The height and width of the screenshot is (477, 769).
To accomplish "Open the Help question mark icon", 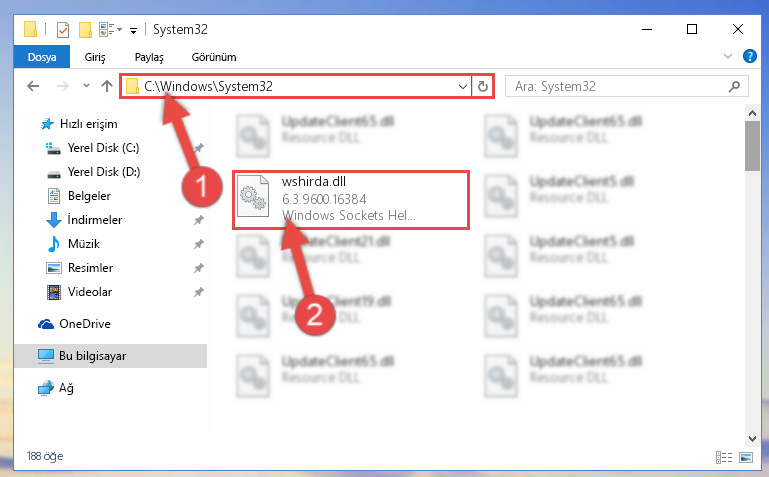I will [x=749, y=56].
